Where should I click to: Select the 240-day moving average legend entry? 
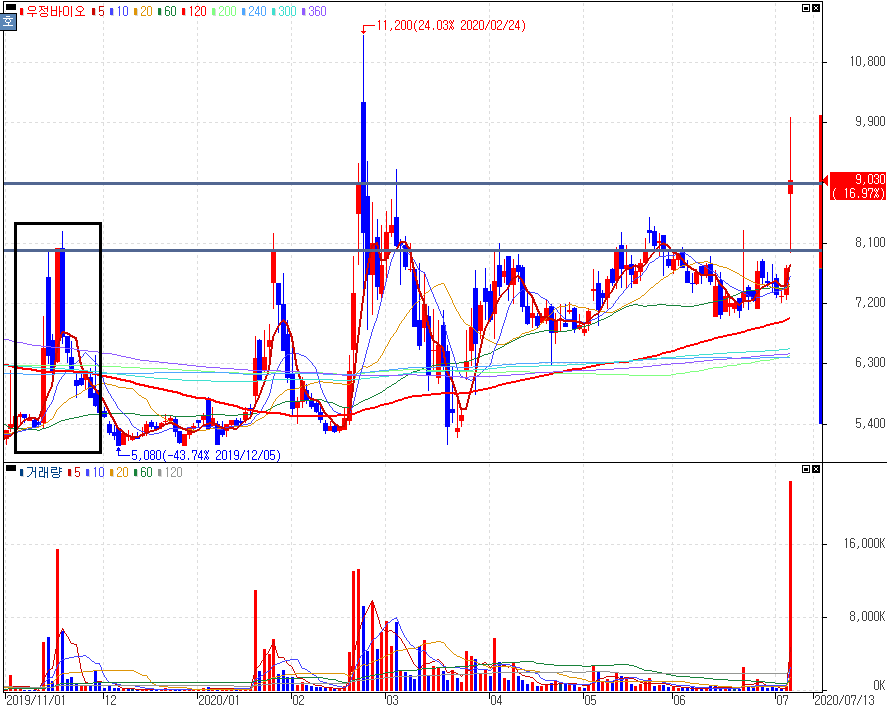pyautogui.click(x=254, y=11)
